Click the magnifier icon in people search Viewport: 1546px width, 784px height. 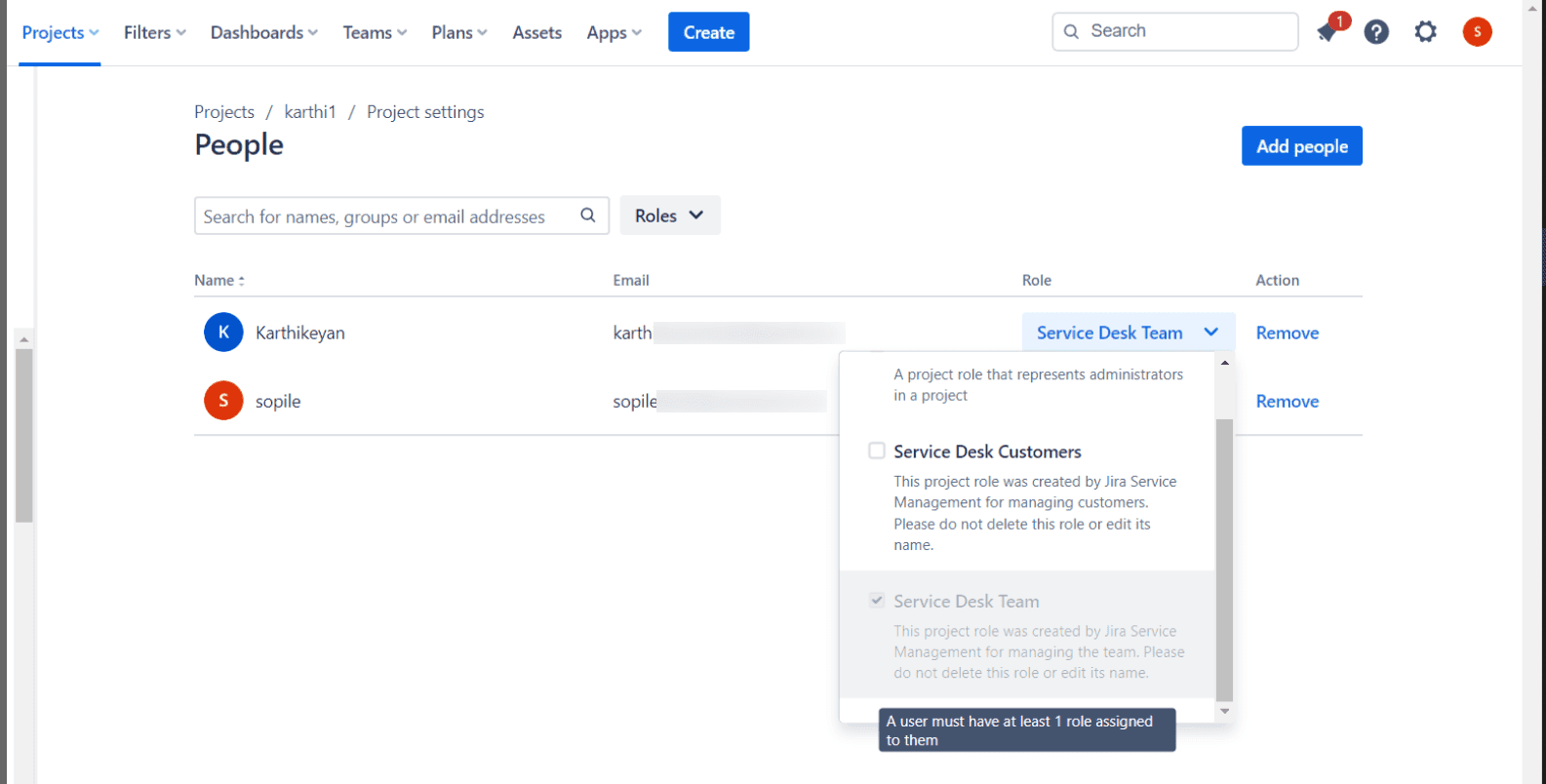click(x=588, y=216)
